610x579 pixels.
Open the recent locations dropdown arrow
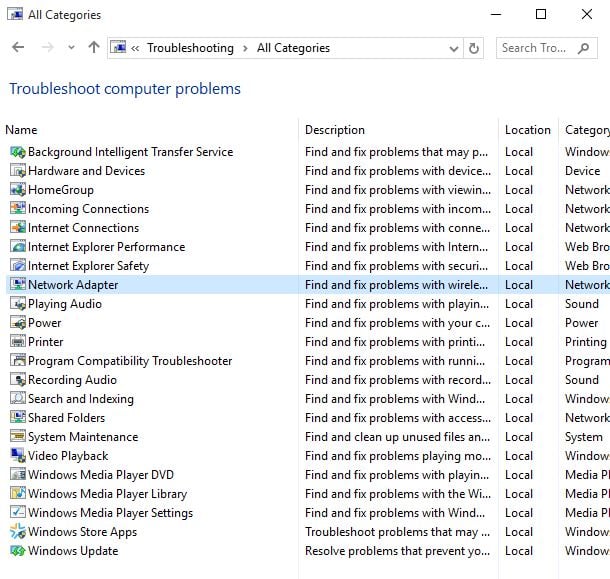click(71, 48)
